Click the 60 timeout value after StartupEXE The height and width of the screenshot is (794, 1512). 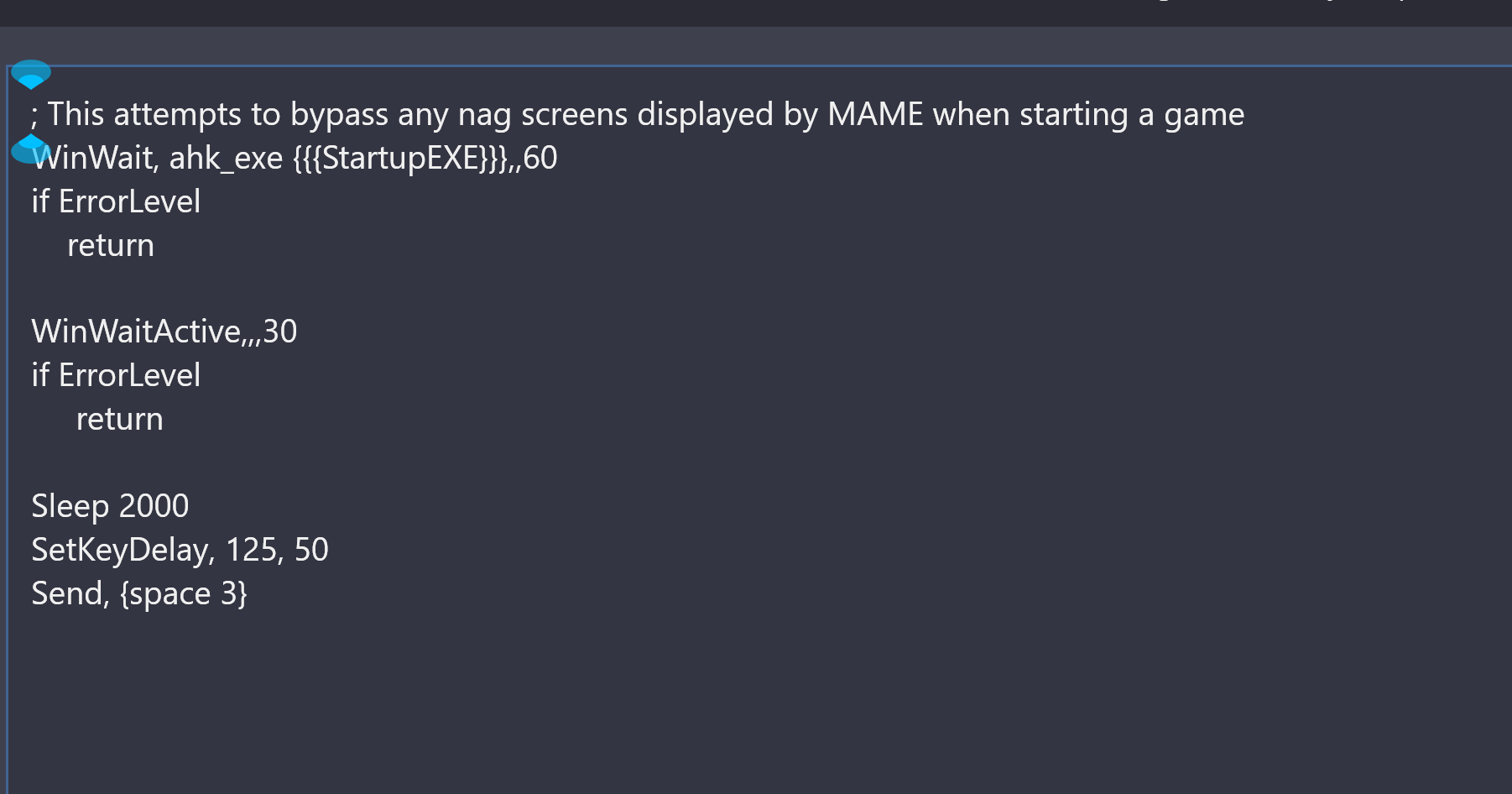point(540,158)
